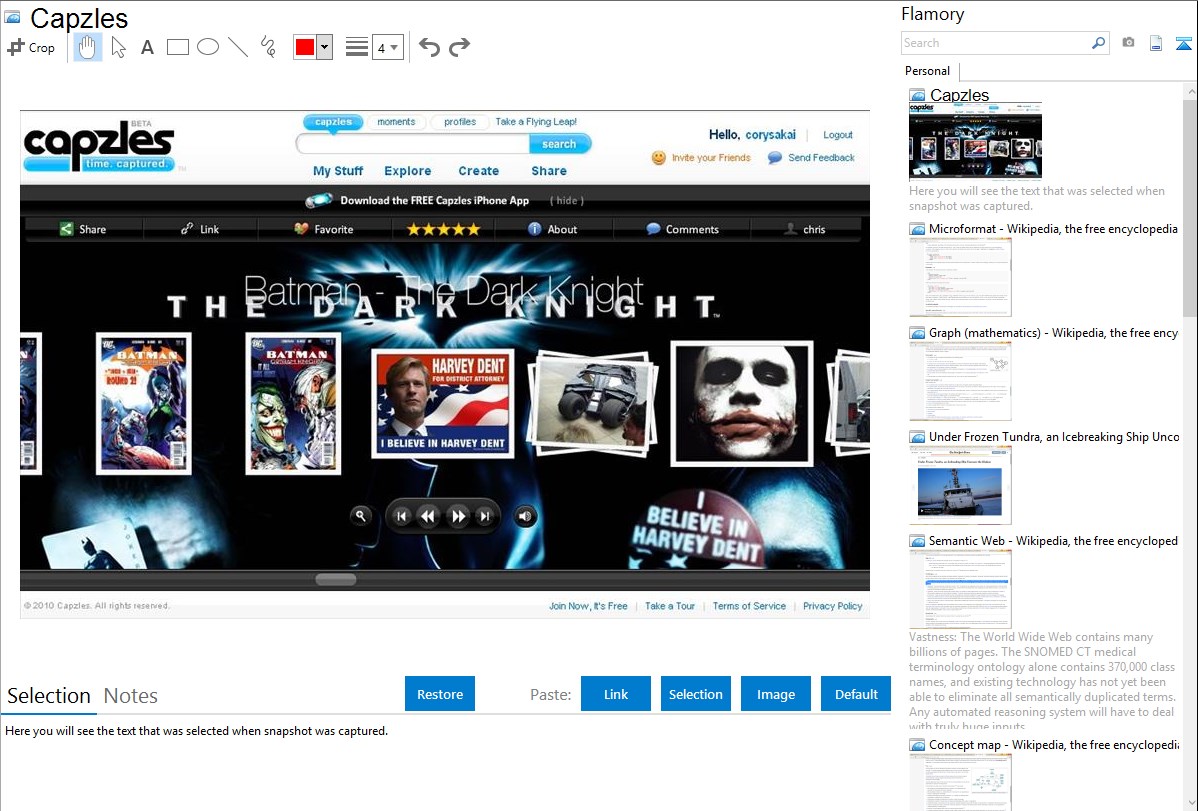Skip to the first moment

click(x=401, y=517)
